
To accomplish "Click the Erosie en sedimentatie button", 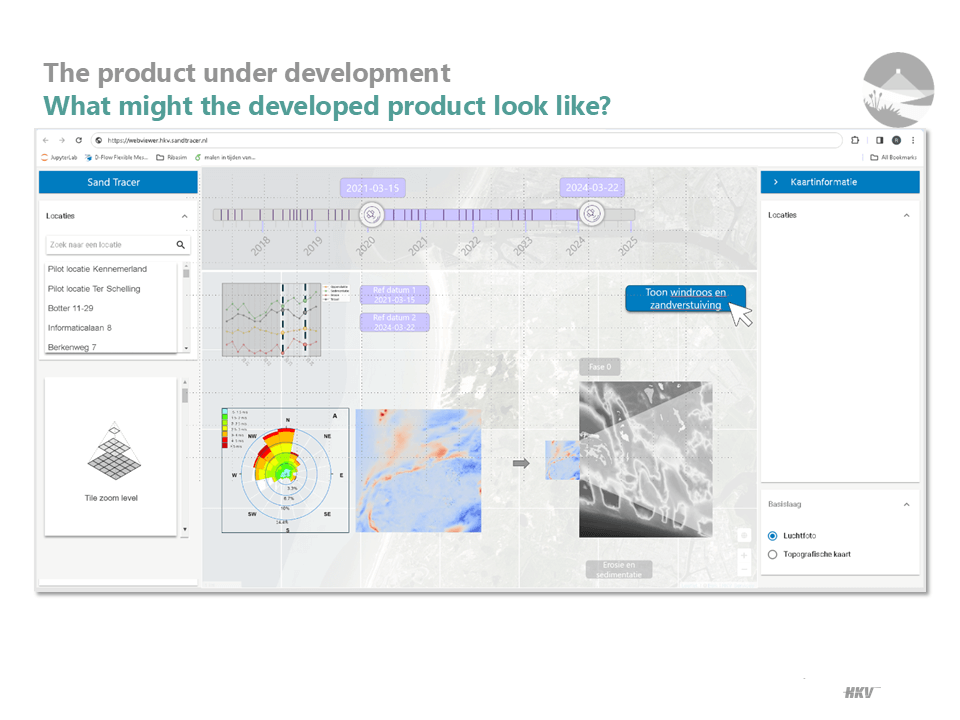I will [x=619, y=569].
